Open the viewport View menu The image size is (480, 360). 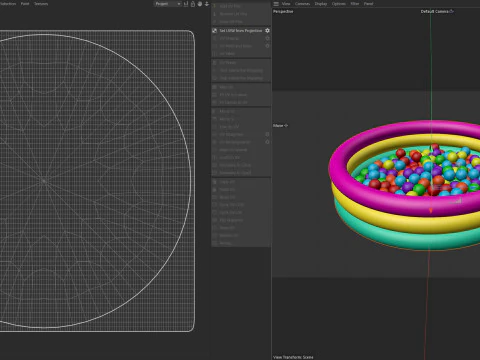[286, 4]
